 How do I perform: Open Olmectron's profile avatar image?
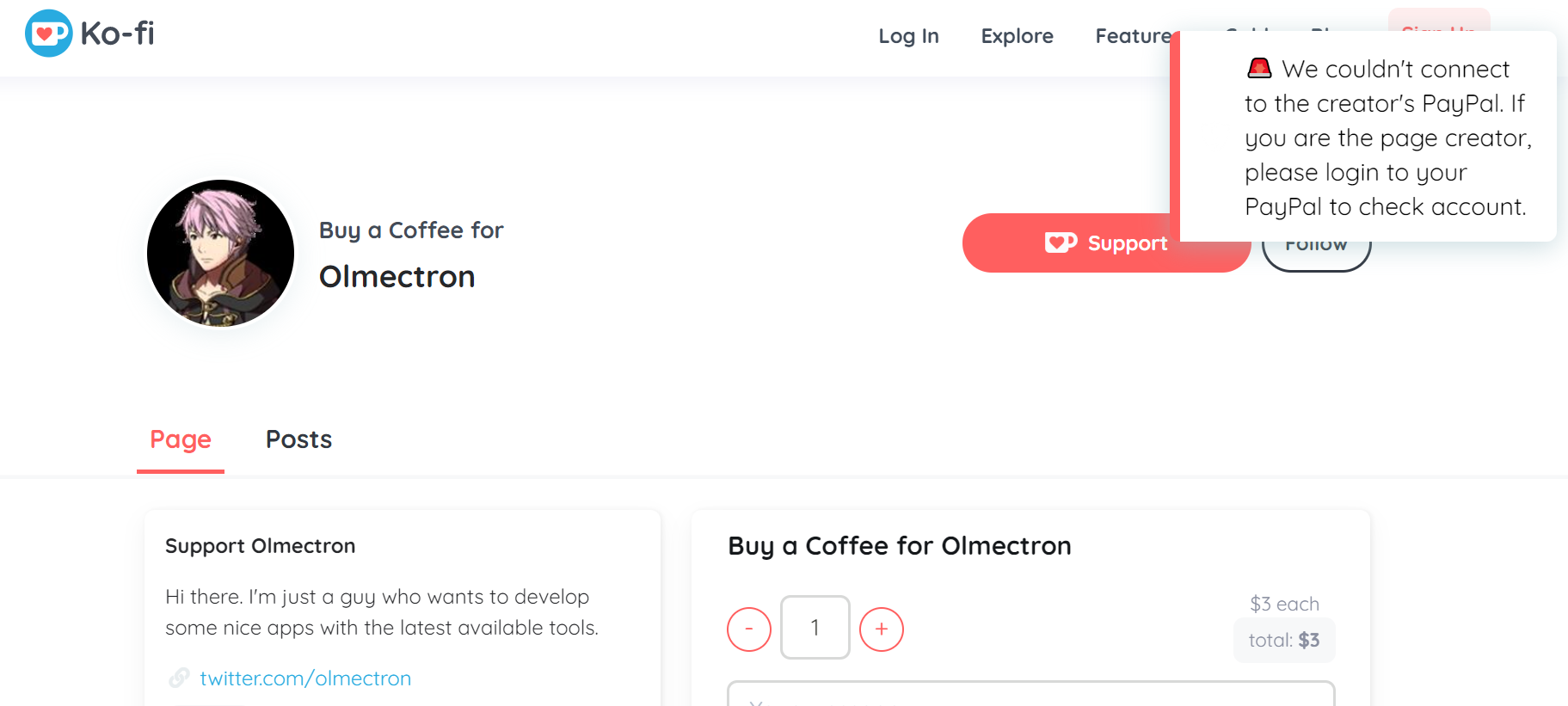(x=220, y=254)
